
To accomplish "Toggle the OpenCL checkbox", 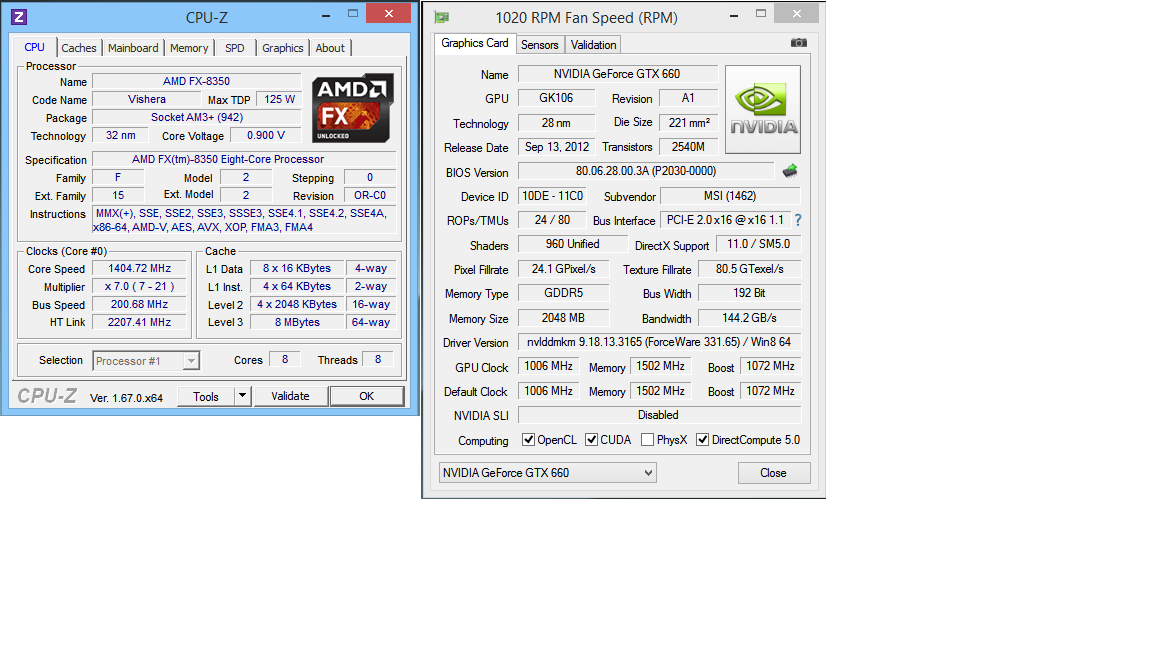I will click(x=528, y=439).
